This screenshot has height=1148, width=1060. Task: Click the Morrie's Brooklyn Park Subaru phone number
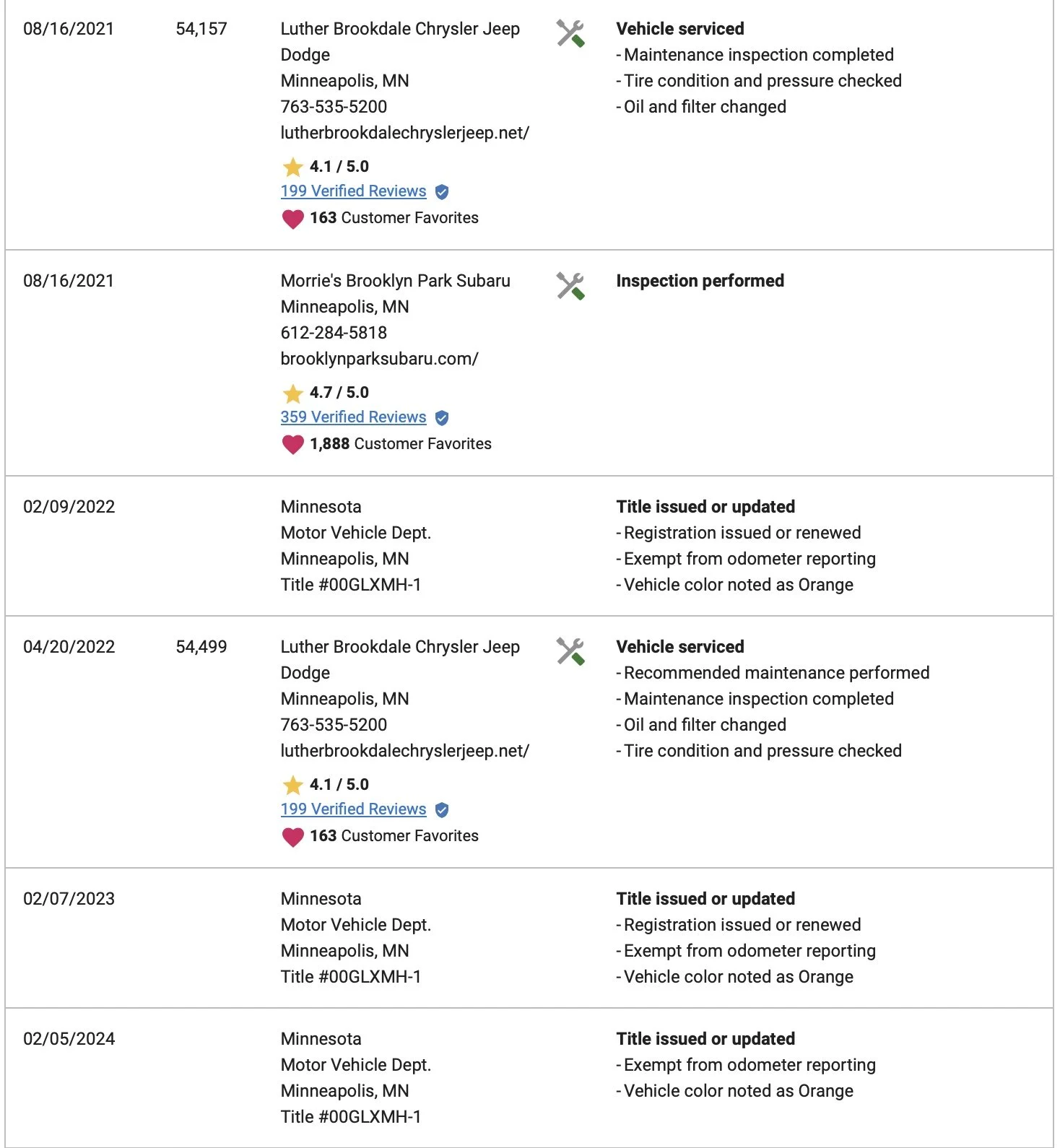click(x=334, y=333)
